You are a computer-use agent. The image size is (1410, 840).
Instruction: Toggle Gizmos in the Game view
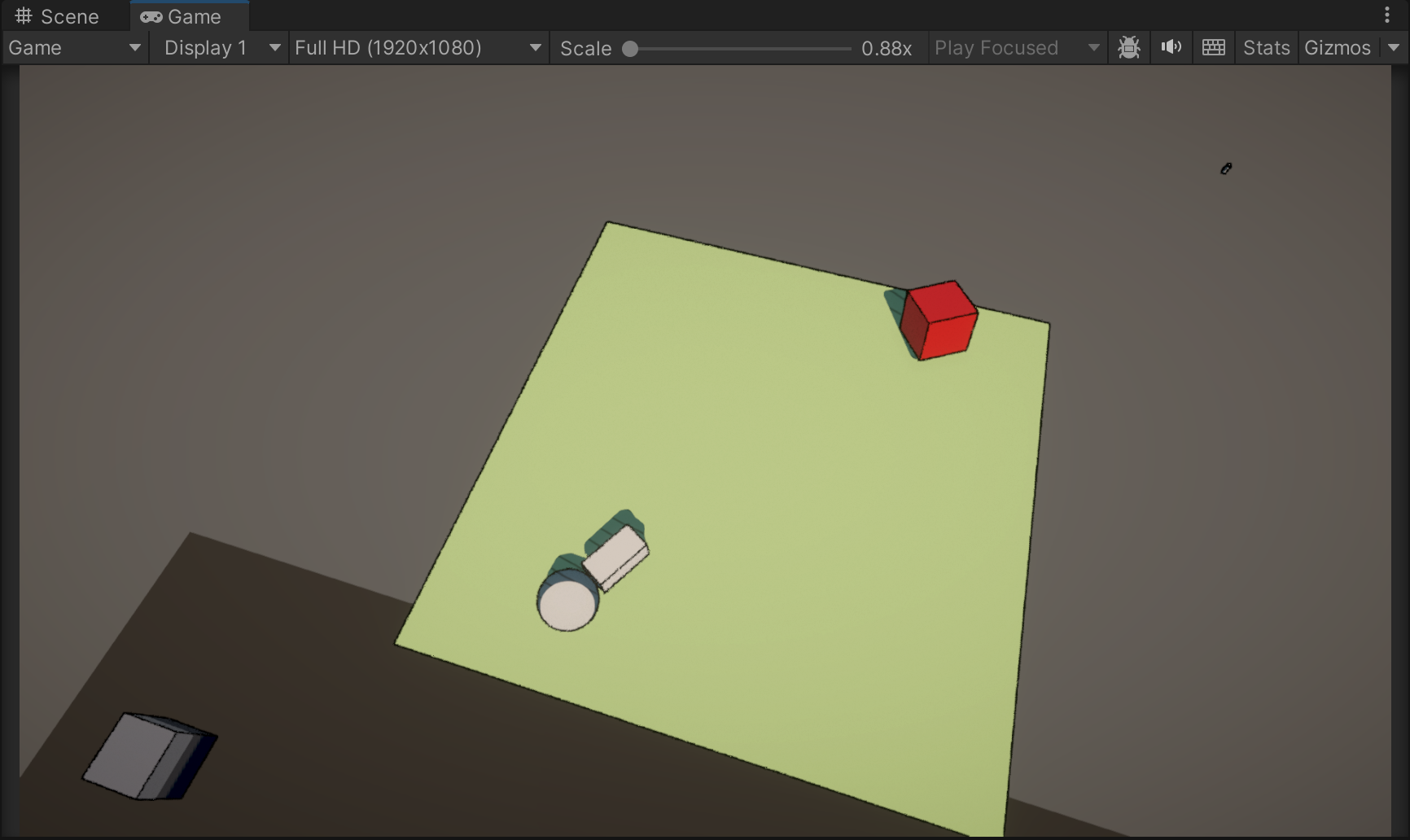(1337, 48)
